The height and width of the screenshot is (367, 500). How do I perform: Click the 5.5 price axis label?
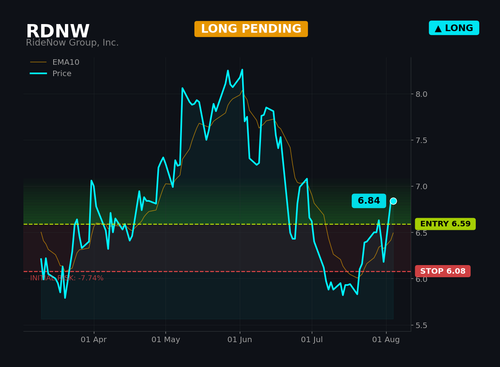pos(421,325)
